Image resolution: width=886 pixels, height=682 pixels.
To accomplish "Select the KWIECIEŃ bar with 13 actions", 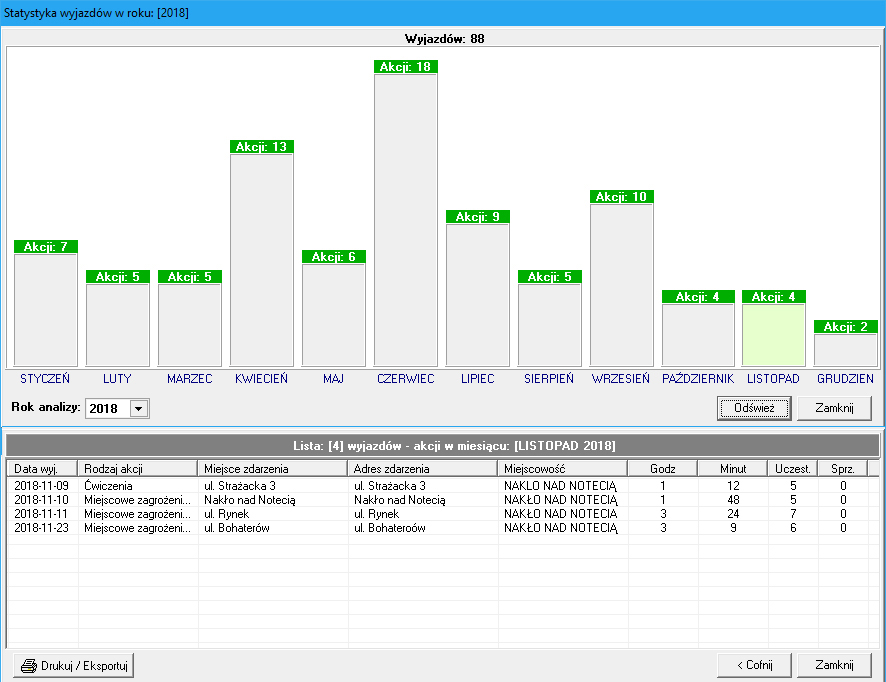I will 262,260.
